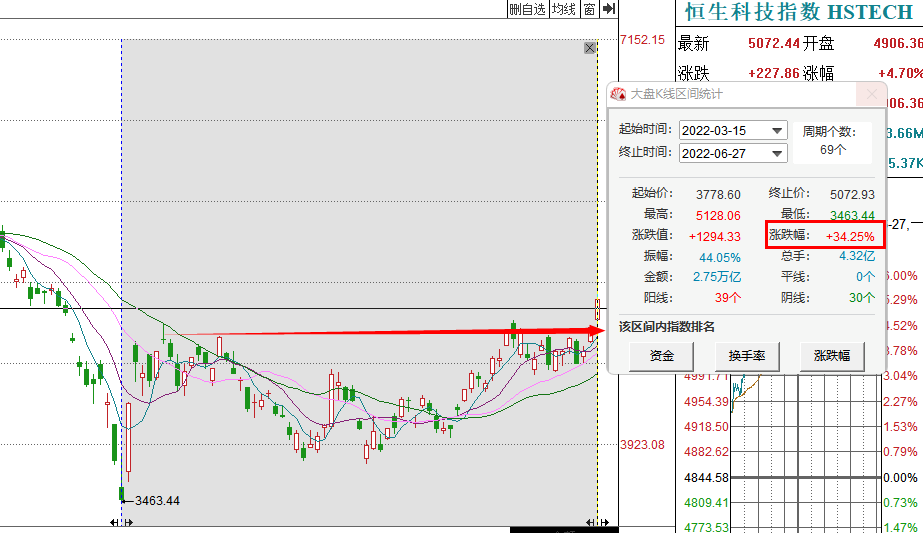This screenshot has width=923, height=533.
Task: Click the 金额 value 2.75万亿
Action: [x=717, y=277]
